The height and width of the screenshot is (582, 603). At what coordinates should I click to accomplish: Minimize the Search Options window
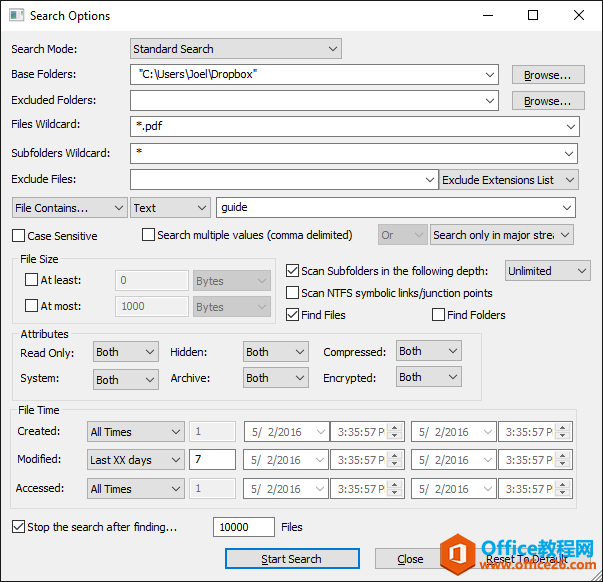pos(488,15)
